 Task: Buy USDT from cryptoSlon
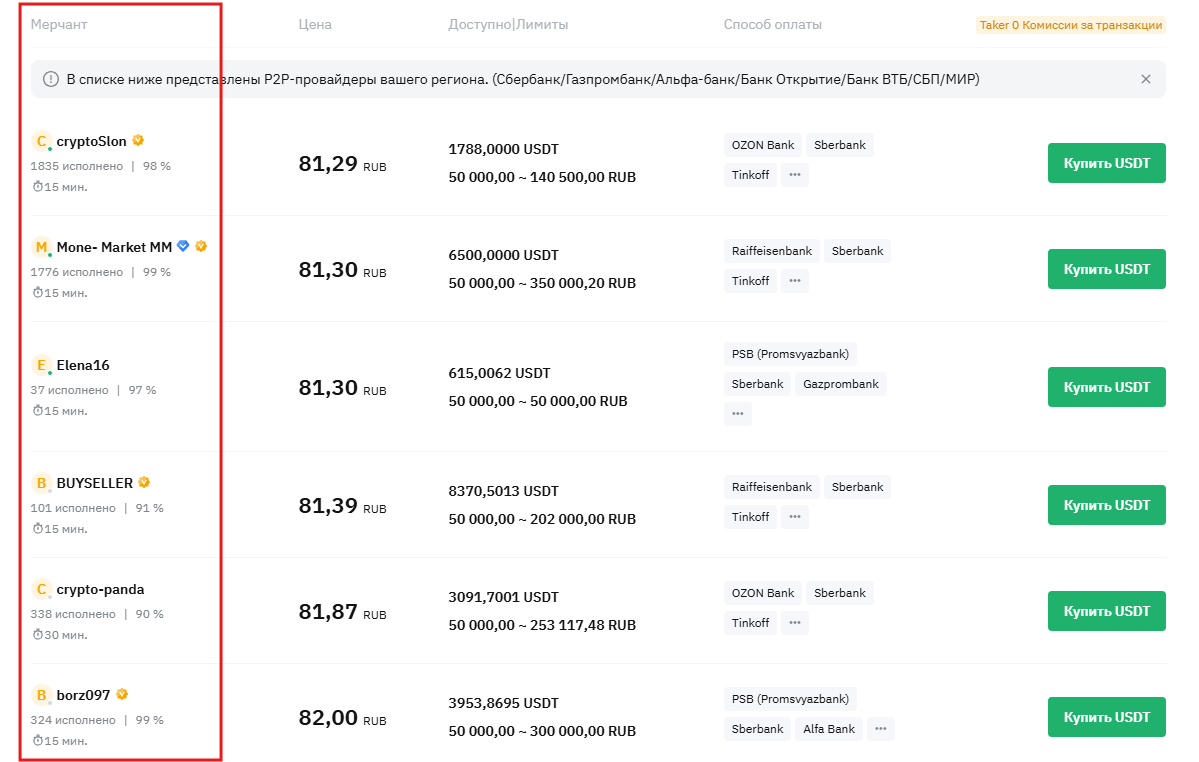point(1106,163)
